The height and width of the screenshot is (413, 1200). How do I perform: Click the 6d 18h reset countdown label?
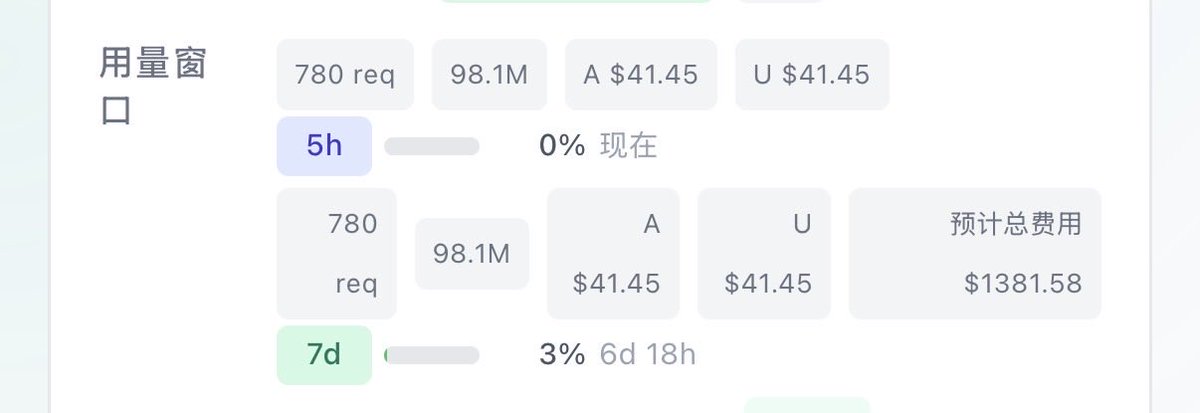(648, 355)
